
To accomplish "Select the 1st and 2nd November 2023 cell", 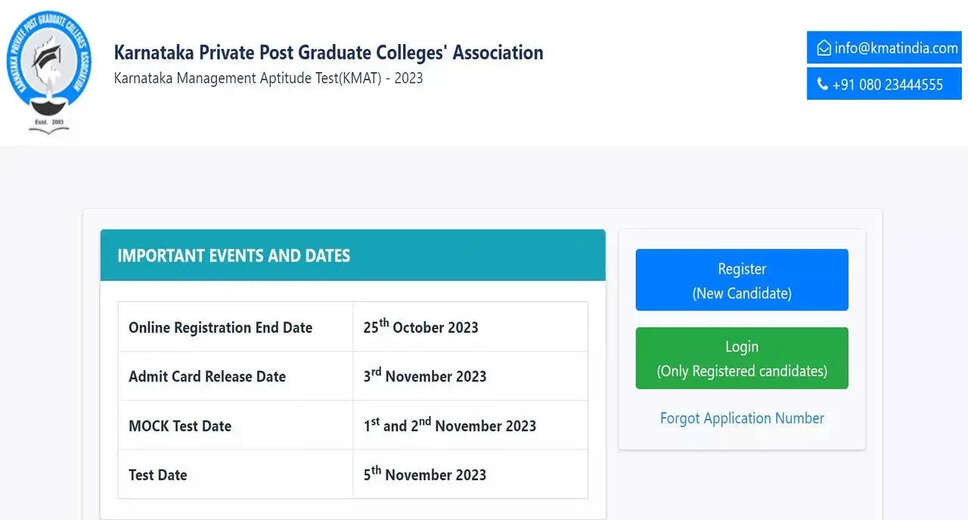I will pyautogui.click(x=450, y=425).
